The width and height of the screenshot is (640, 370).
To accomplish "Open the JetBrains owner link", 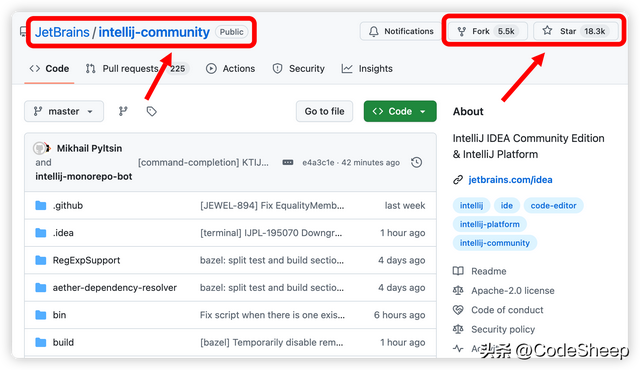I will click(x=62, y=32).
